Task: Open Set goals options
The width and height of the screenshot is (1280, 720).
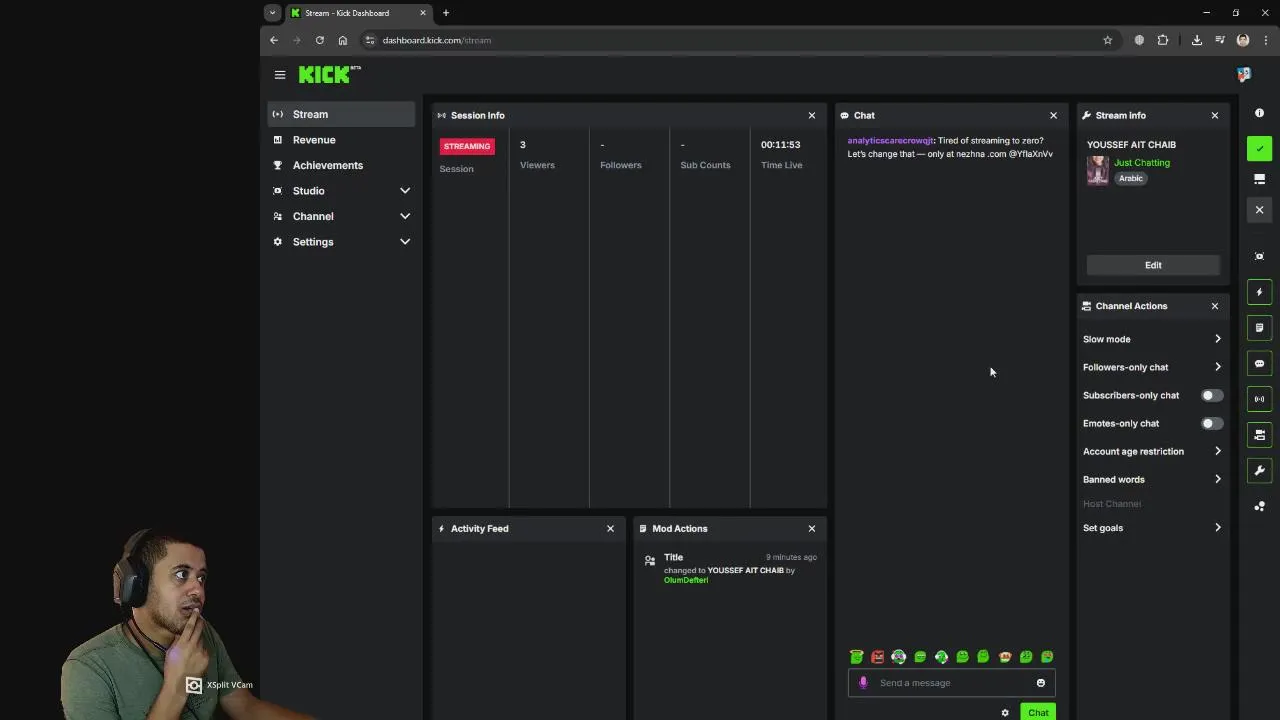Action: click(1152, 528)
